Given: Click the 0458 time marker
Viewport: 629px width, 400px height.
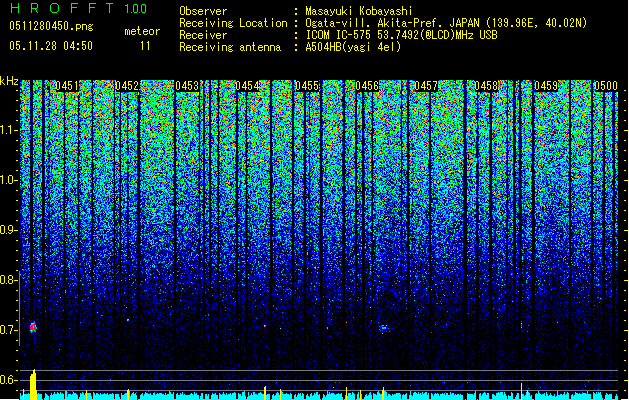Looking at the screenshot, I should coord(486,86).
